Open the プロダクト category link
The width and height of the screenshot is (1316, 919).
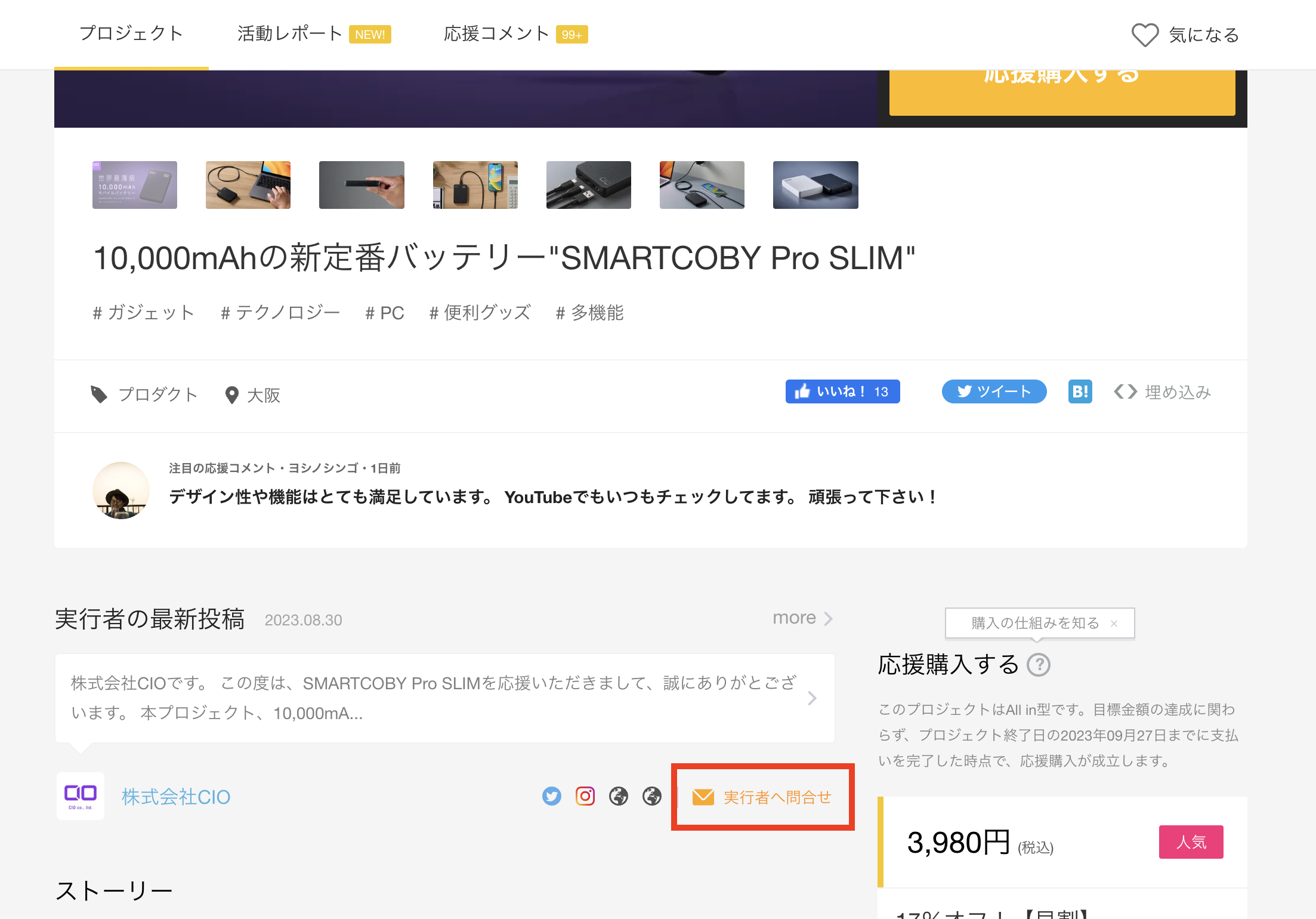[158, 394]
